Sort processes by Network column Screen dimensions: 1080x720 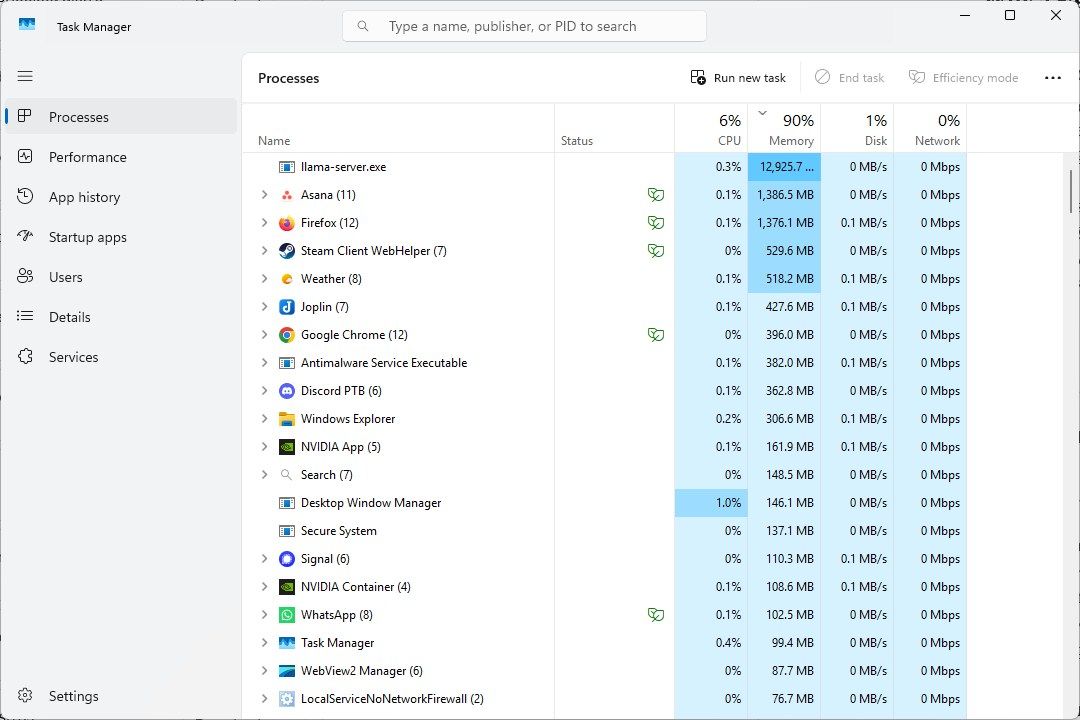click(930, 128)
